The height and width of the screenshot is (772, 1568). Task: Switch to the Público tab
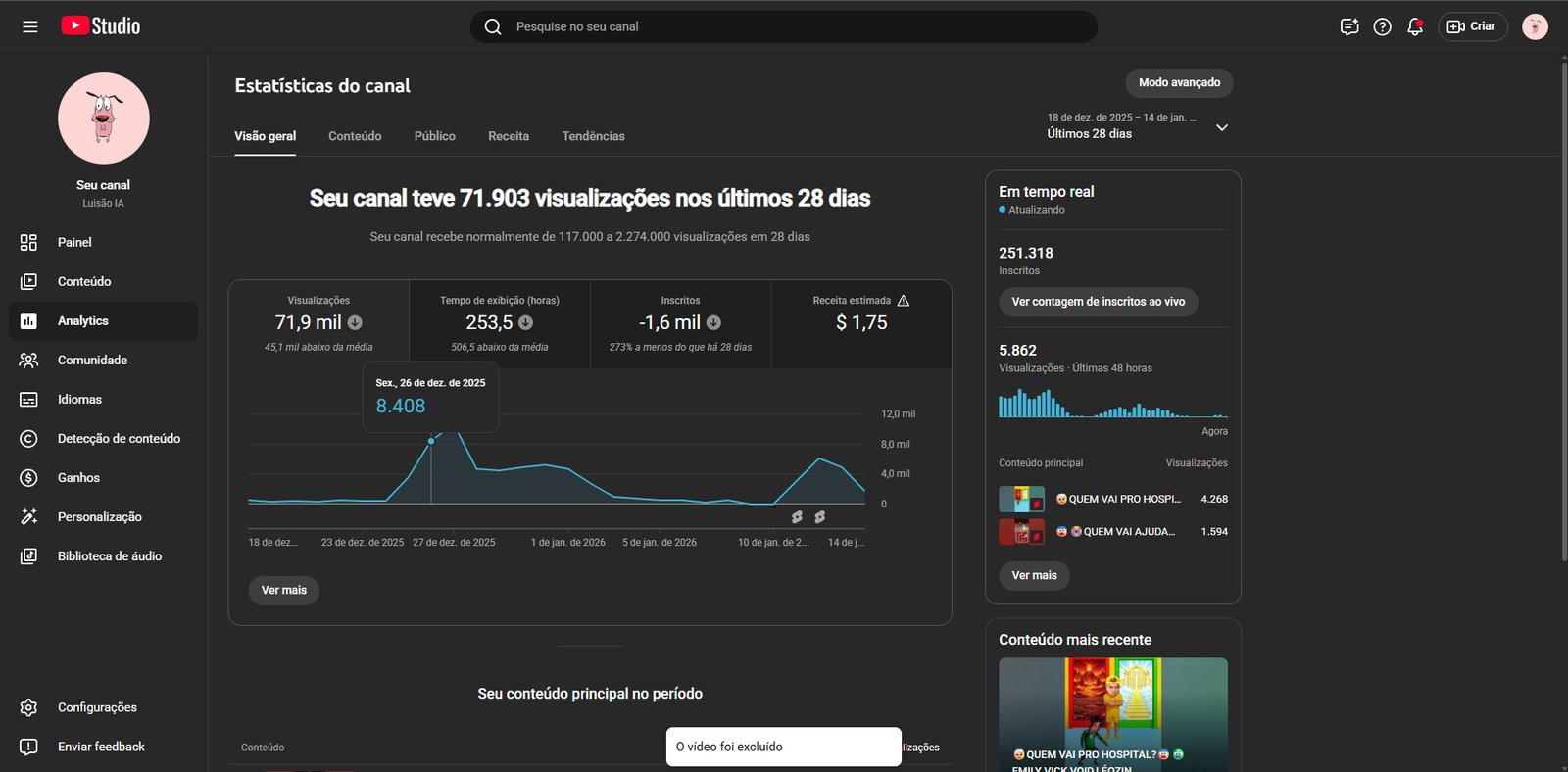[x=434, y=136]
